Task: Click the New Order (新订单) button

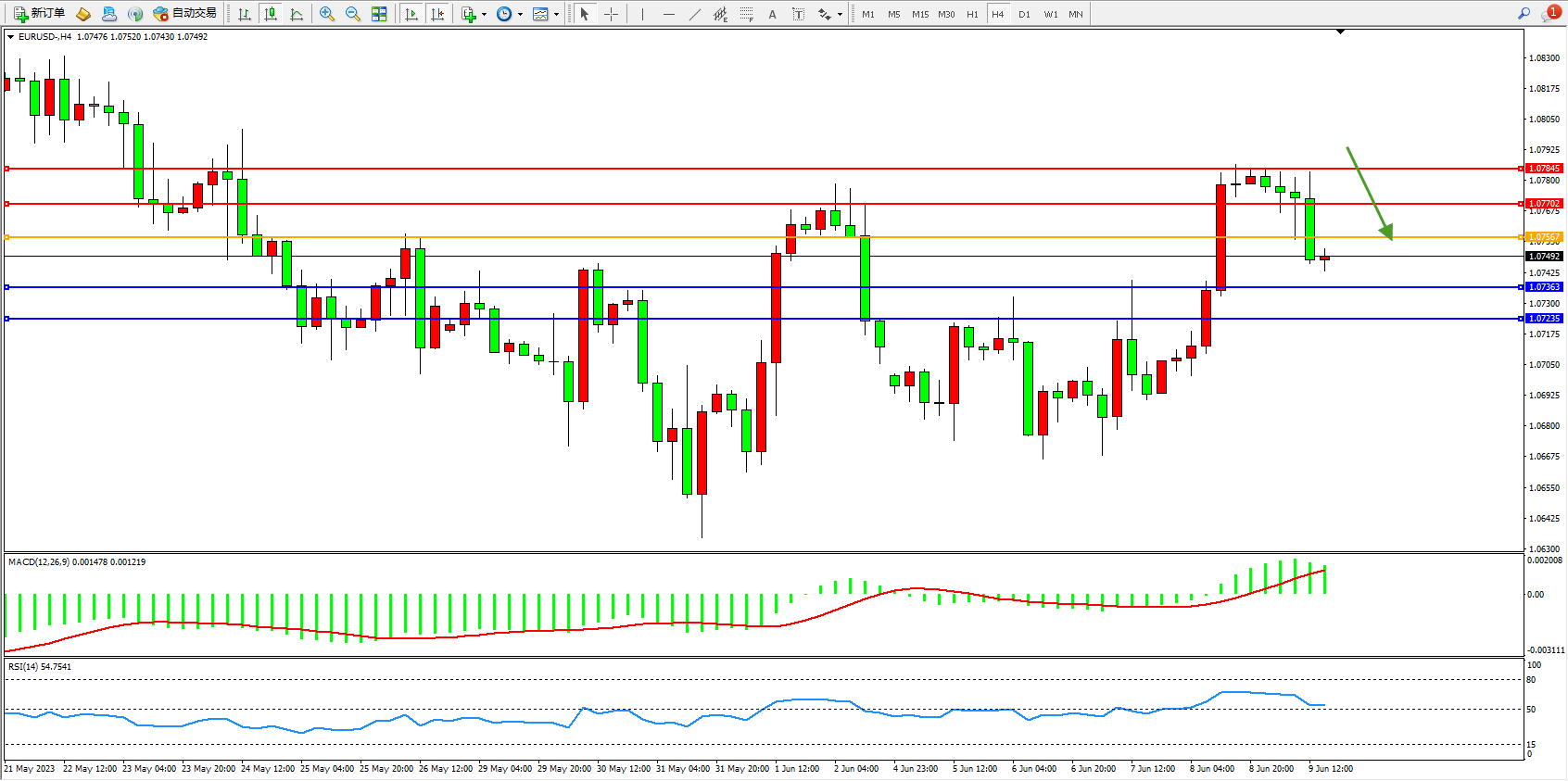Action: pos(39,14)
